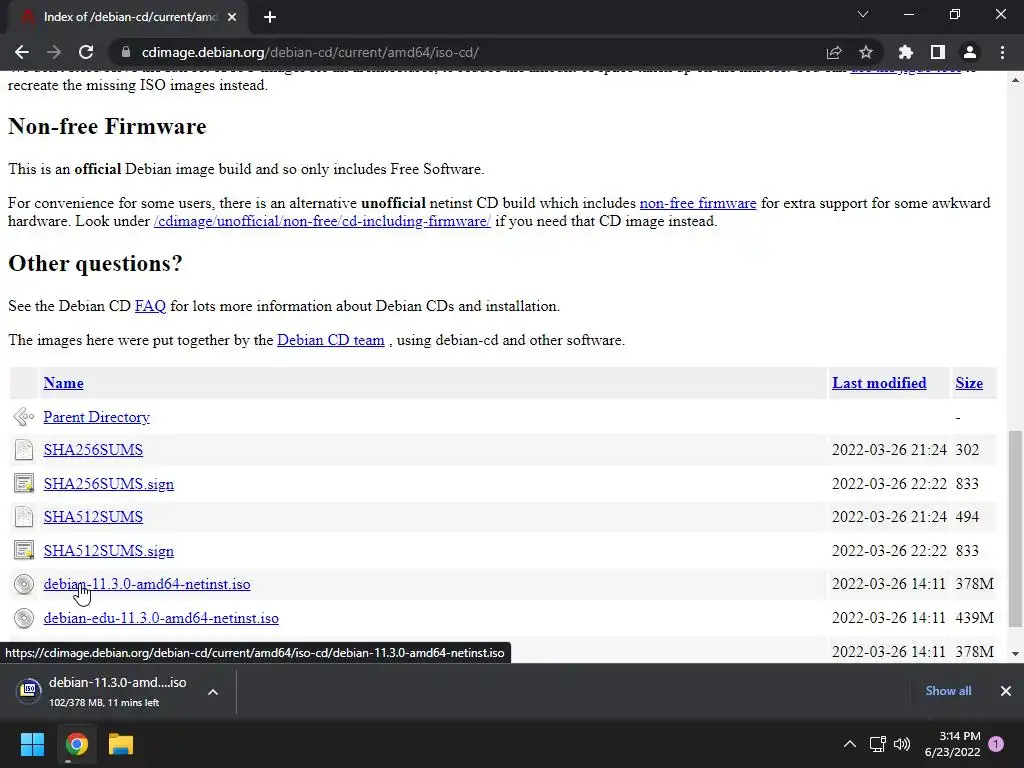This screenshot has width=1024, height=768.
Task: Click the Other questions? heading
Action: click(95, 264)
